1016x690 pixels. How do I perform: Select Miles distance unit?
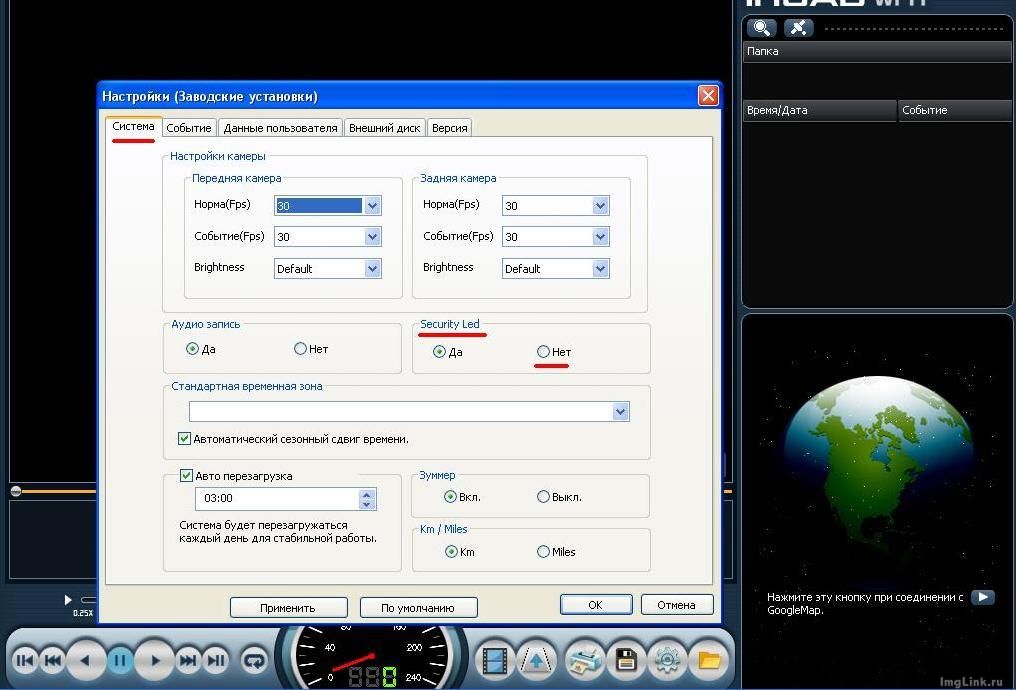(543, 551)
